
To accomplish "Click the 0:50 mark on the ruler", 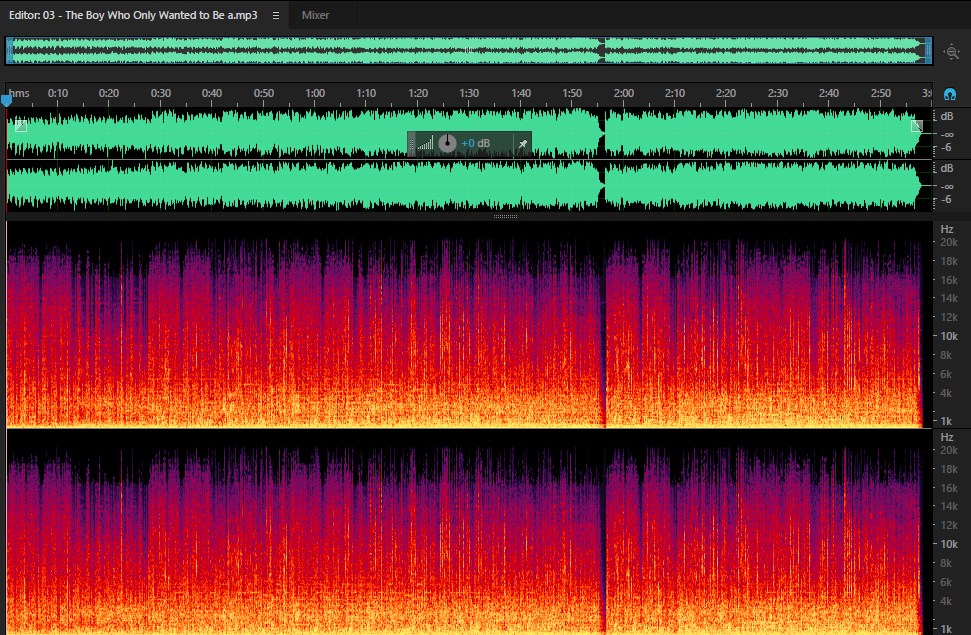I will click(x=264, y=93).
